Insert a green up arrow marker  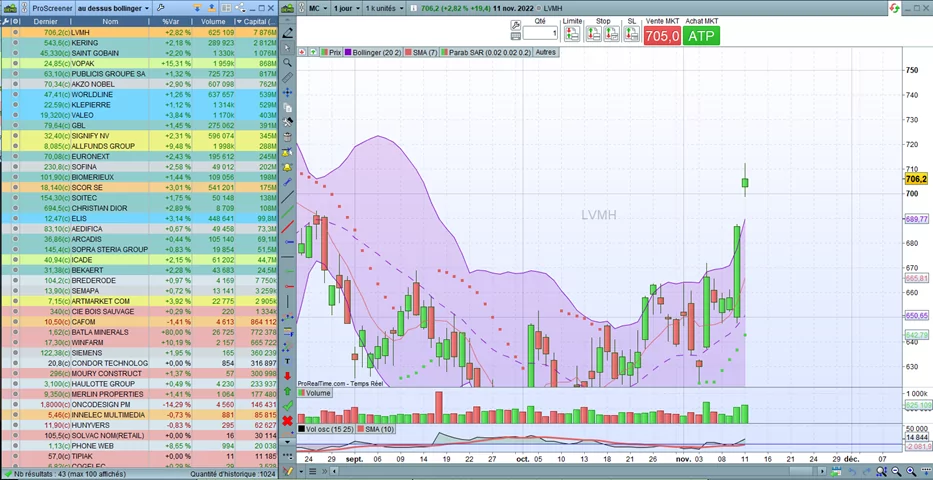click(x=288, y=391)
